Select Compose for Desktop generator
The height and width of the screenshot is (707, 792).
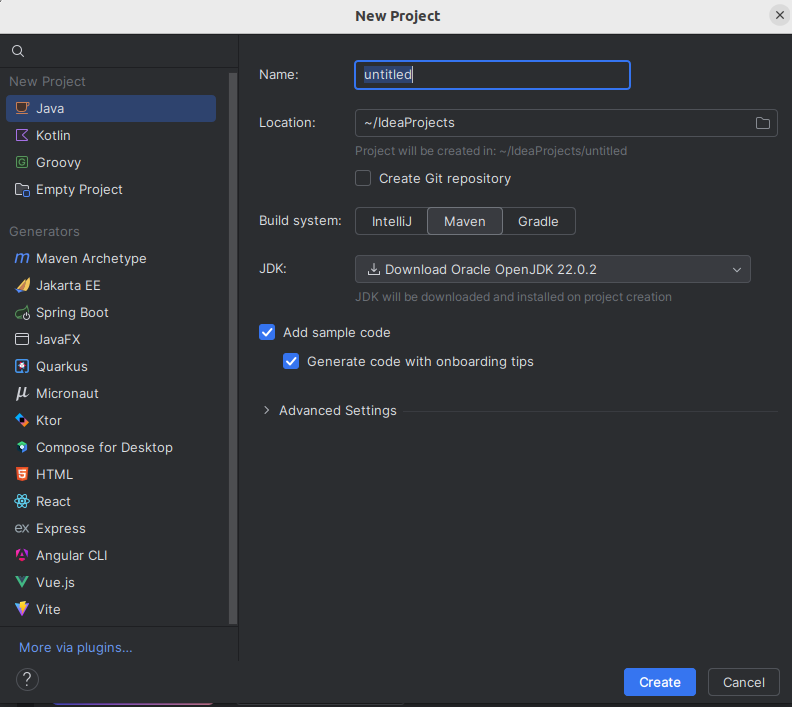coord(111,447)
